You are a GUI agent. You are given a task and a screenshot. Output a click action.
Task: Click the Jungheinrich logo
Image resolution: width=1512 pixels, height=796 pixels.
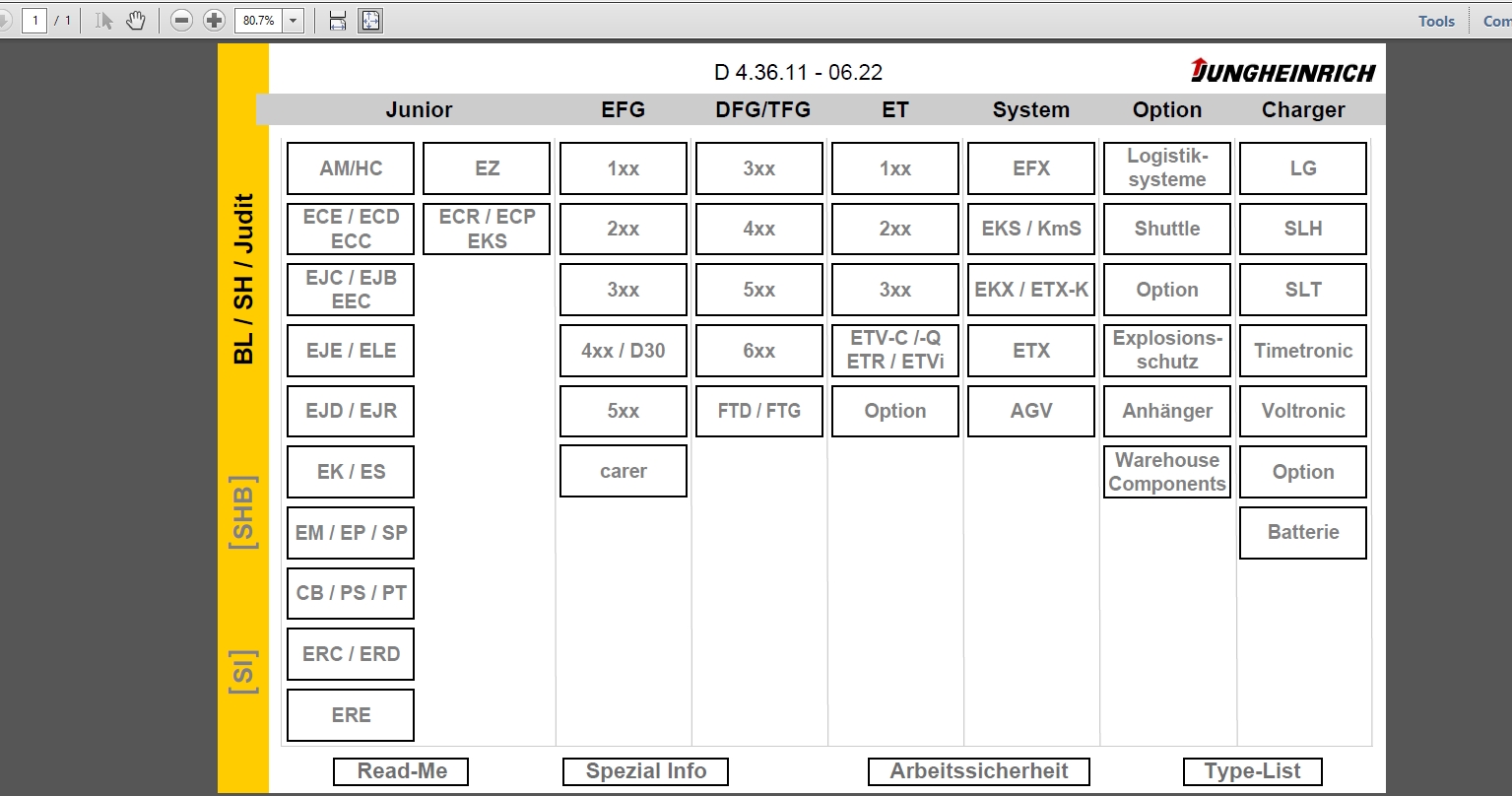point(1282,71)
